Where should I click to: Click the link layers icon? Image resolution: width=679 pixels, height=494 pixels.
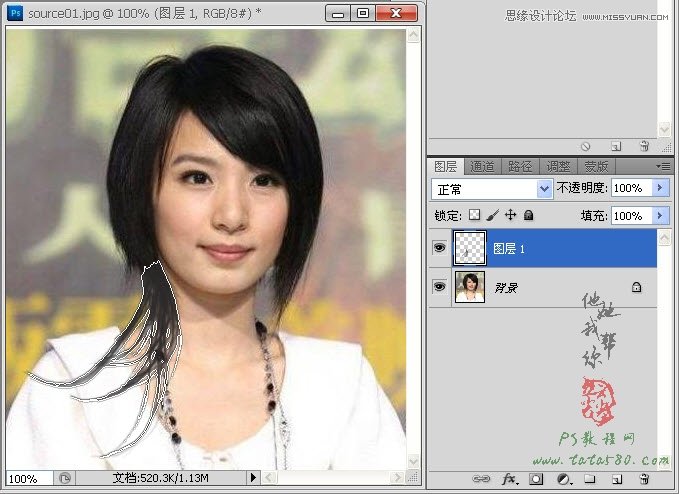coord(481,479)
